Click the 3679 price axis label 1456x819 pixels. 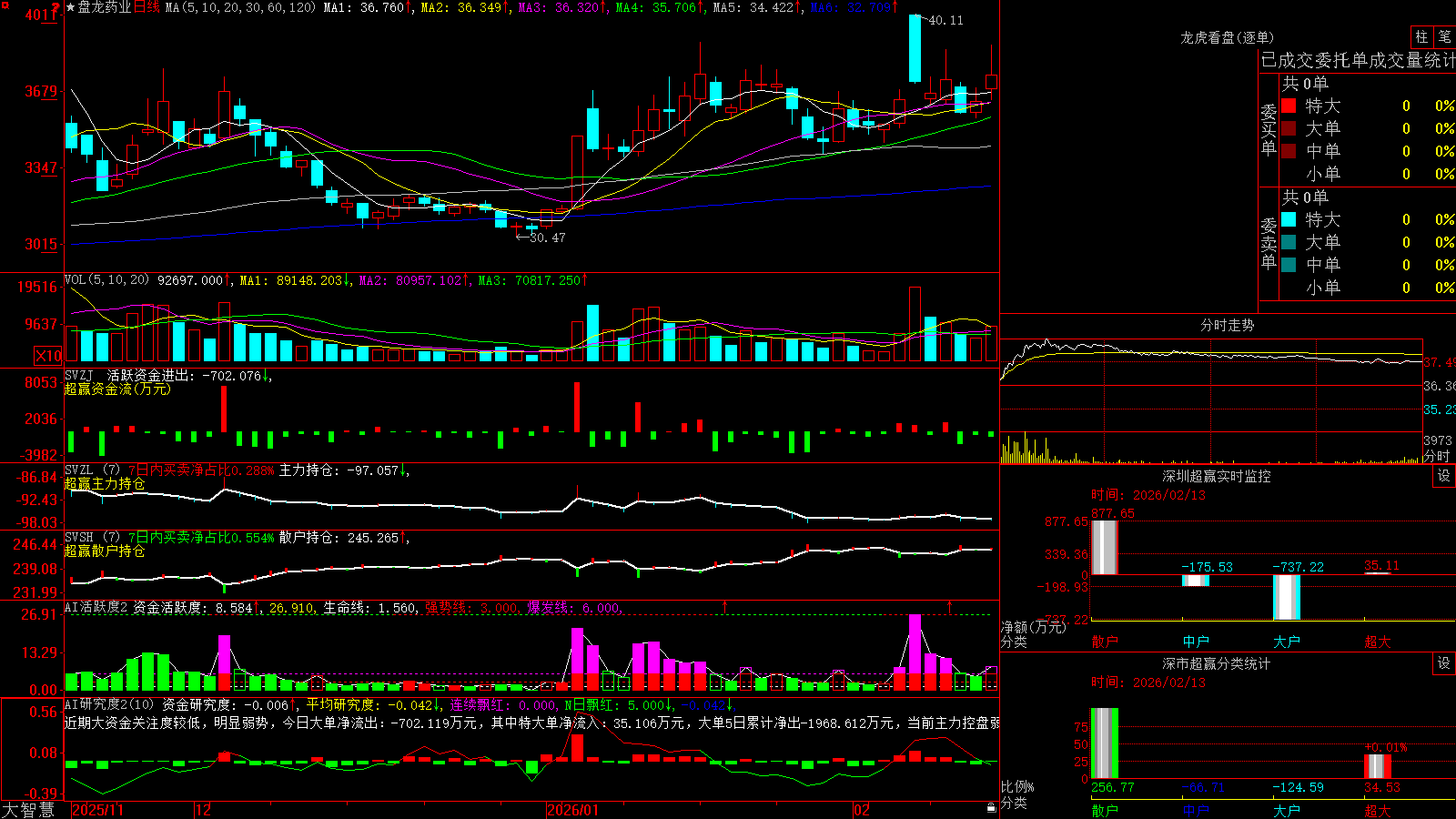pos(41,92)
